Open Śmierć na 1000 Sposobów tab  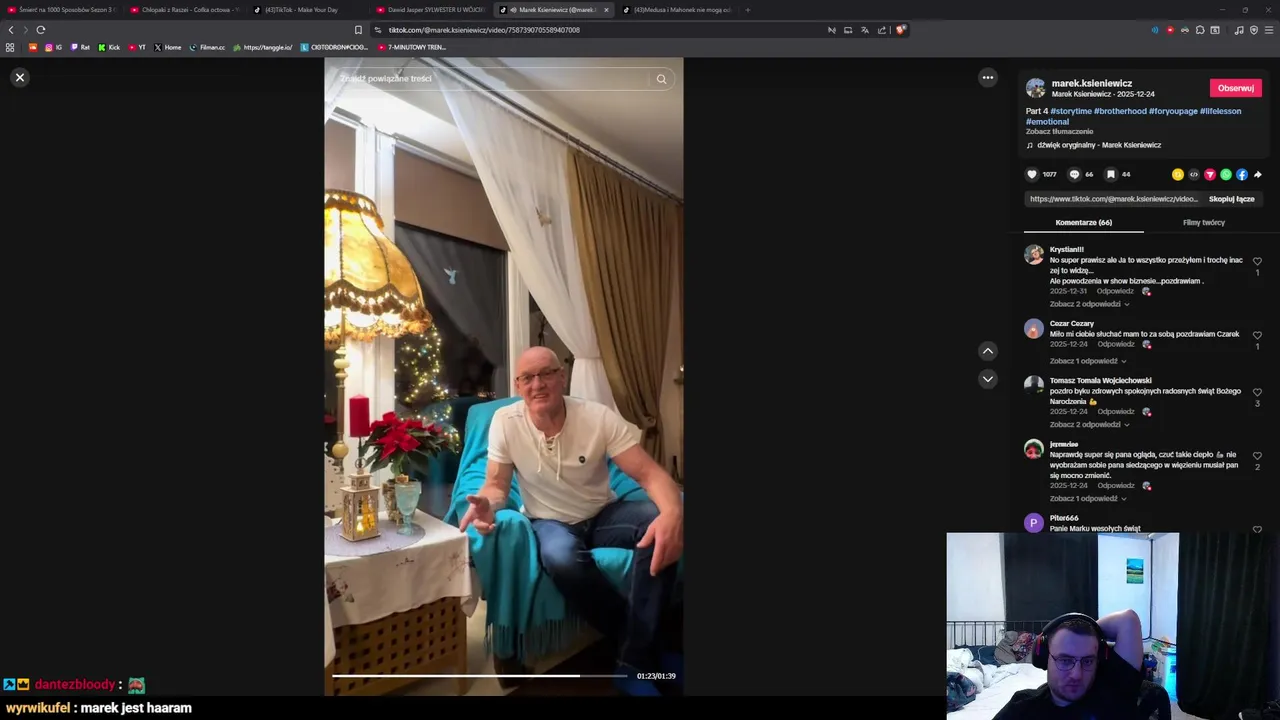pyautogui.click(x=63, y=10)
